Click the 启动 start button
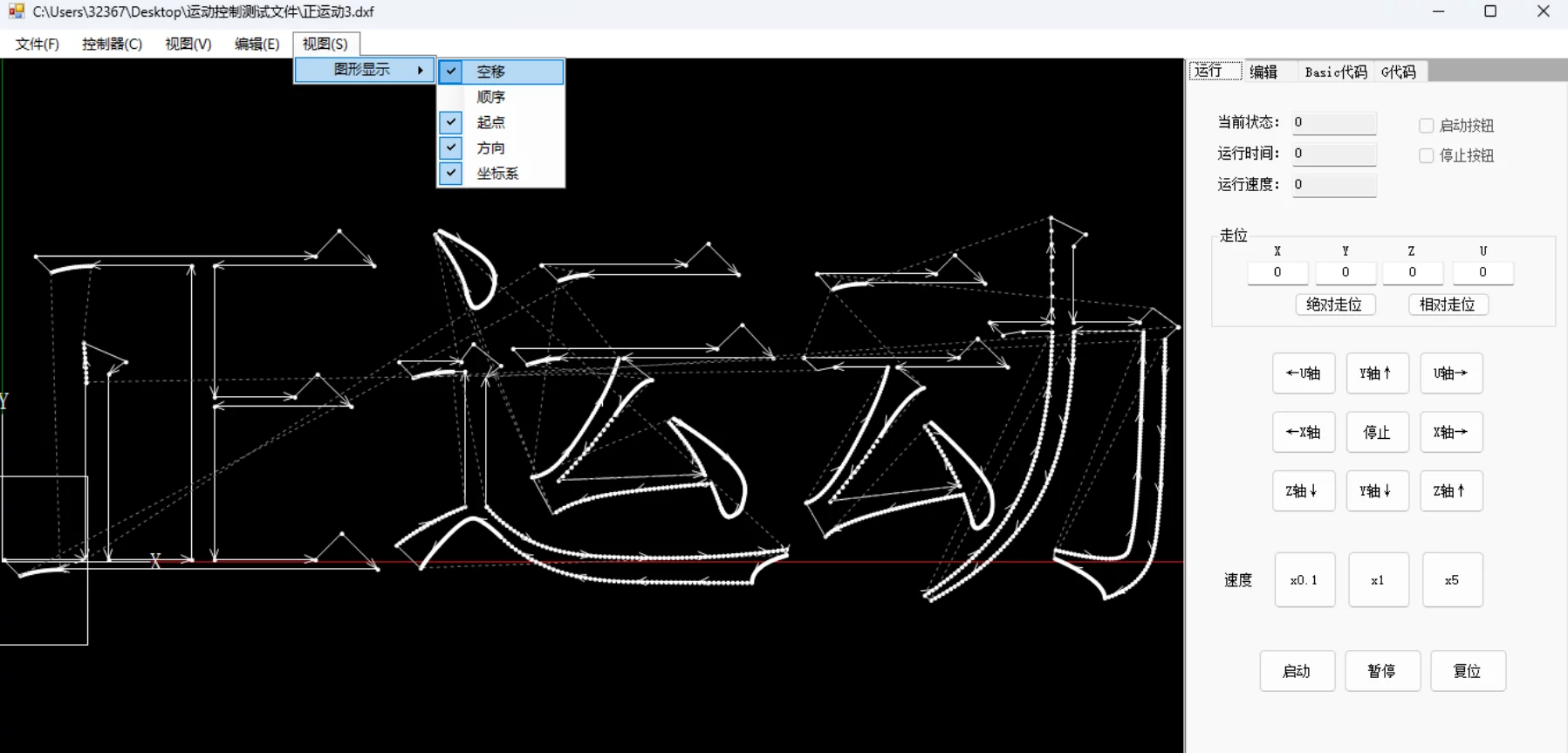This screenshot has width=1568, height=753. (x=1297, y=671)
